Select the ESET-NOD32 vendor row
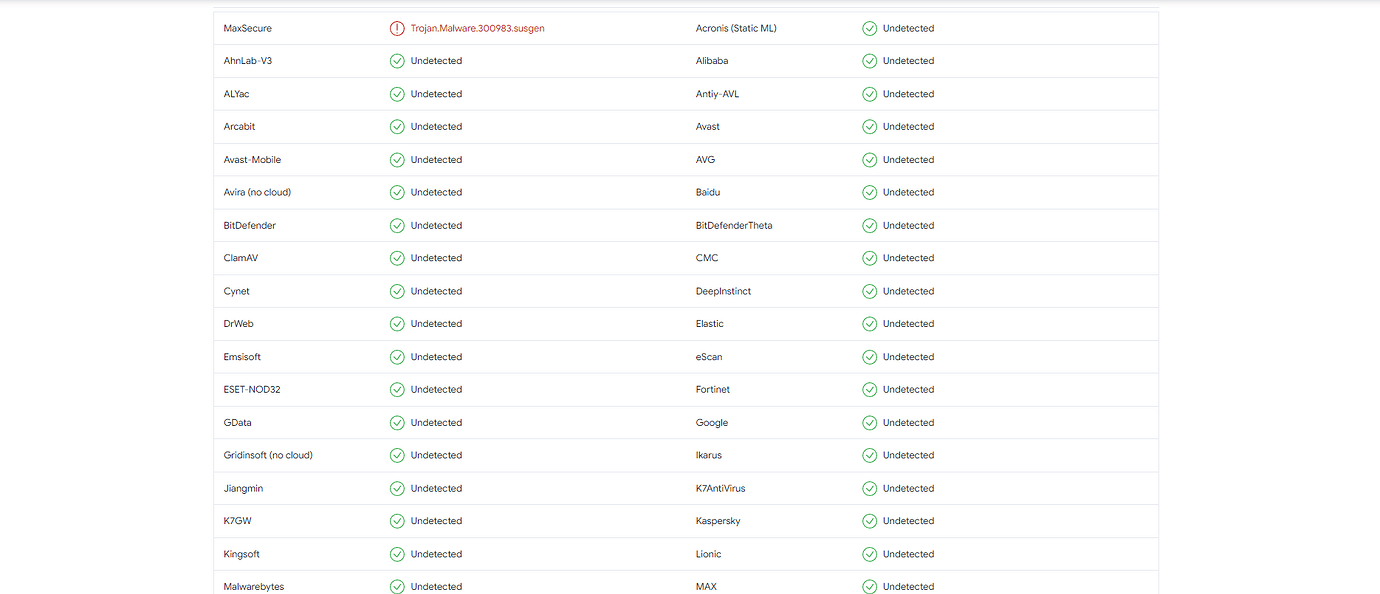Screen dimensions: 1380x594 [251, 389]
